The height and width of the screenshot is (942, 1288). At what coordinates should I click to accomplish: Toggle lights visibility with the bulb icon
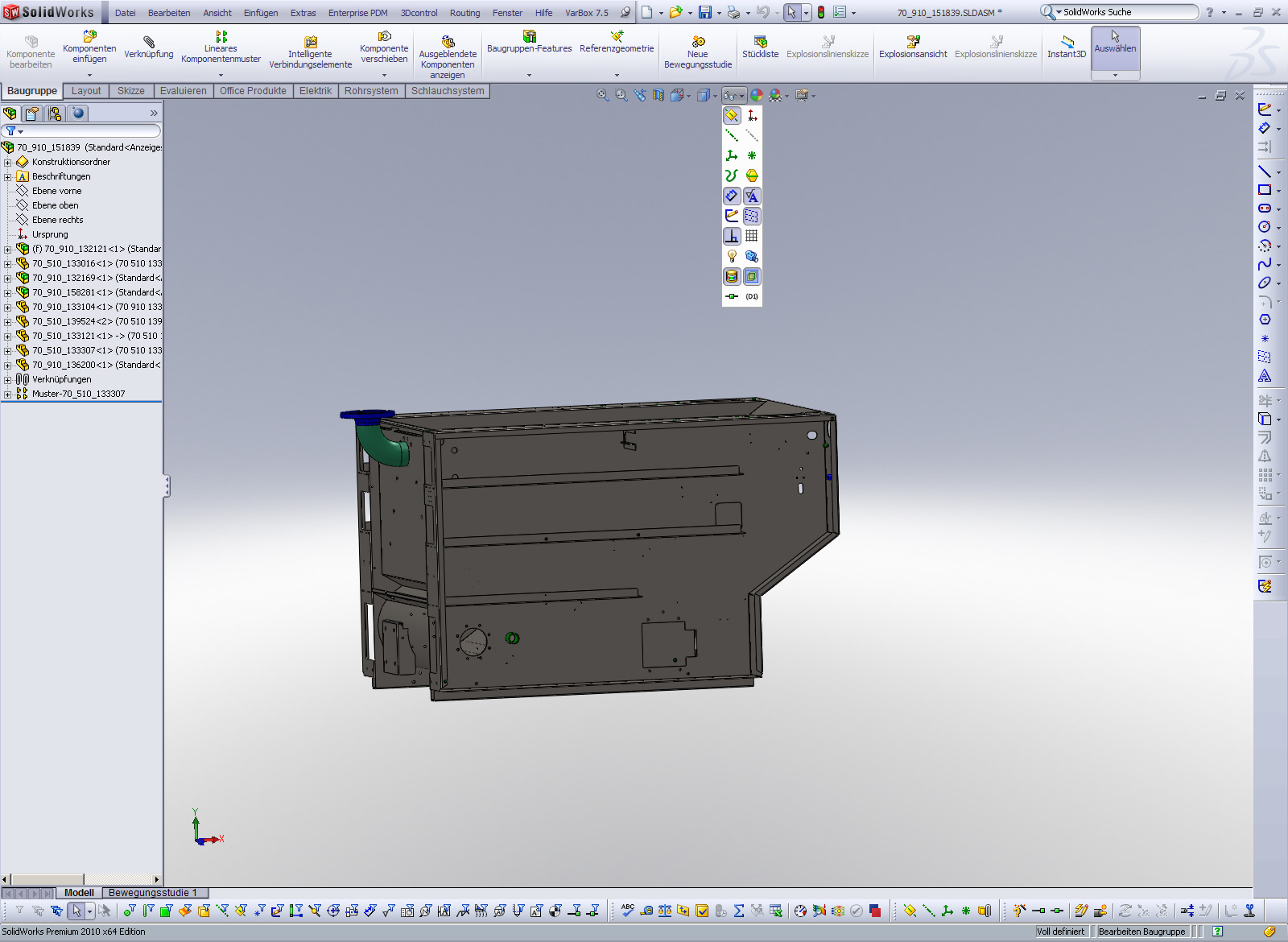click(x=732, y=256)
